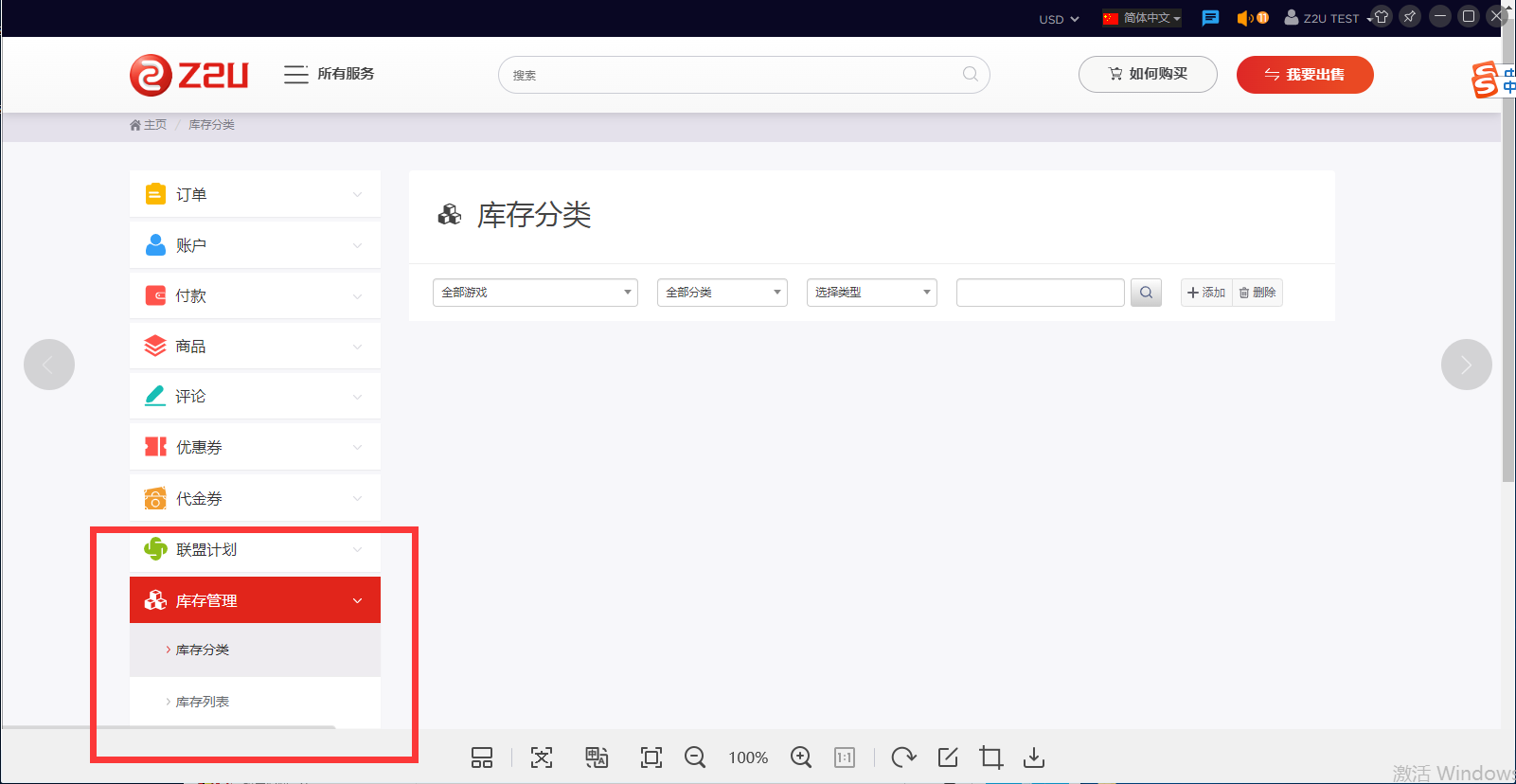Pin the window using the pin icon

(x=1410, y=16)
